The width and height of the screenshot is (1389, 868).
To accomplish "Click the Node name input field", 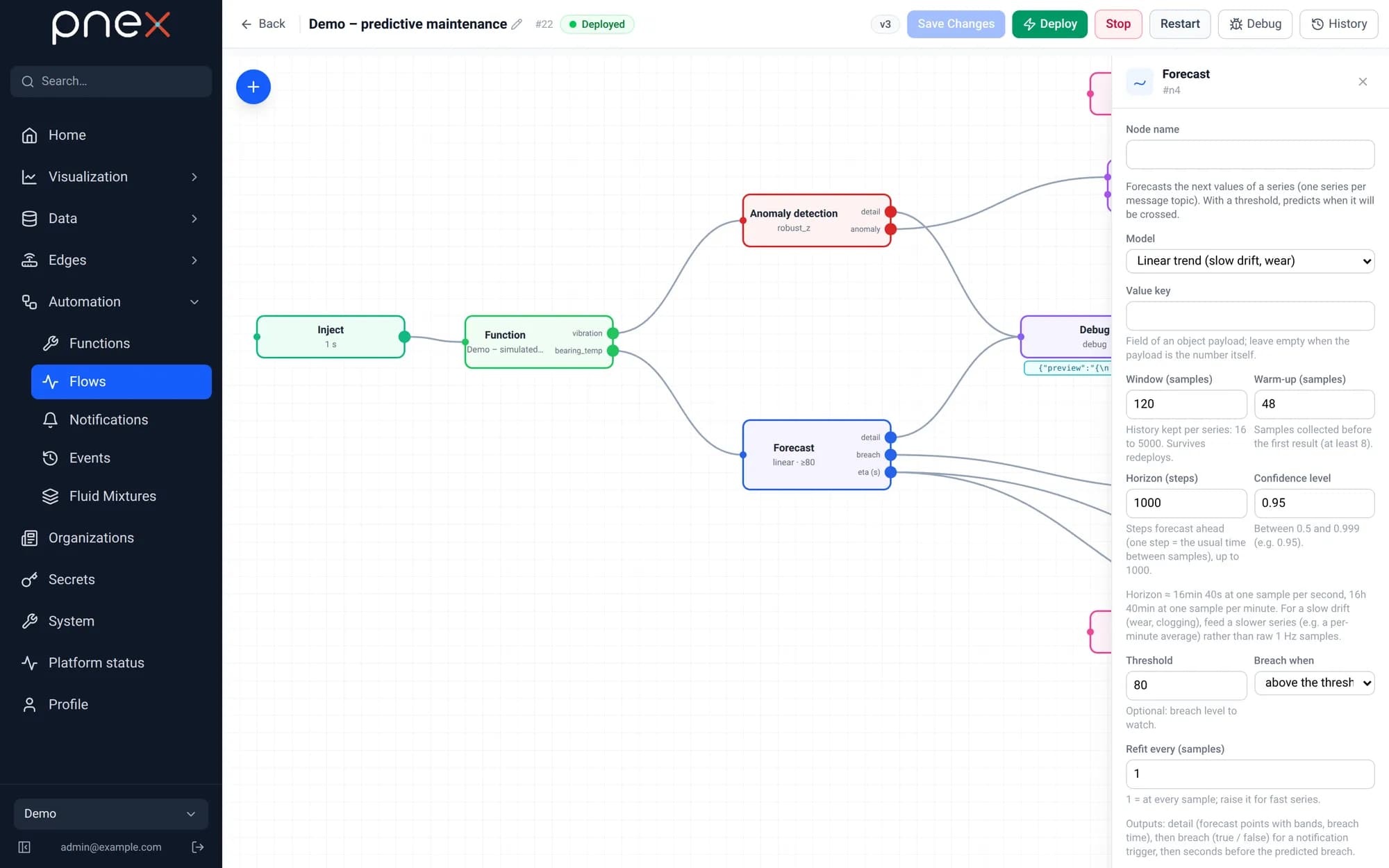I will tap(1250, 155).
